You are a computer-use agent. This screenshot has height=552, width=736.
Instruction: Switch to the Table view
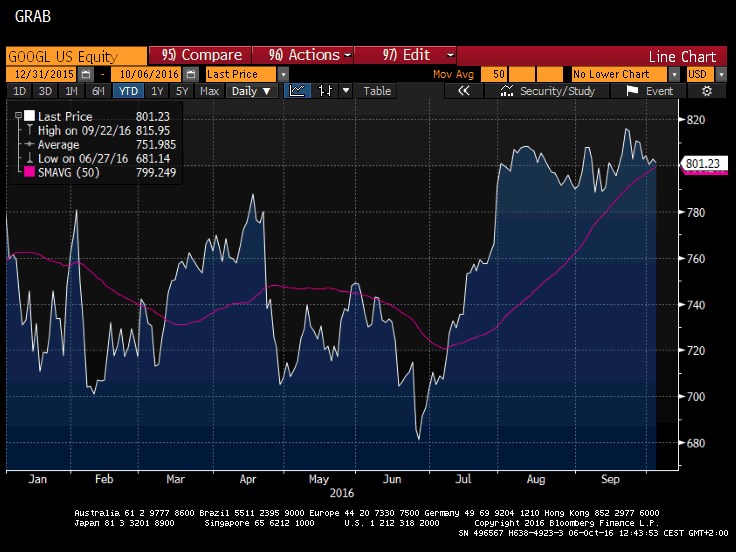(x=377, y=91)
